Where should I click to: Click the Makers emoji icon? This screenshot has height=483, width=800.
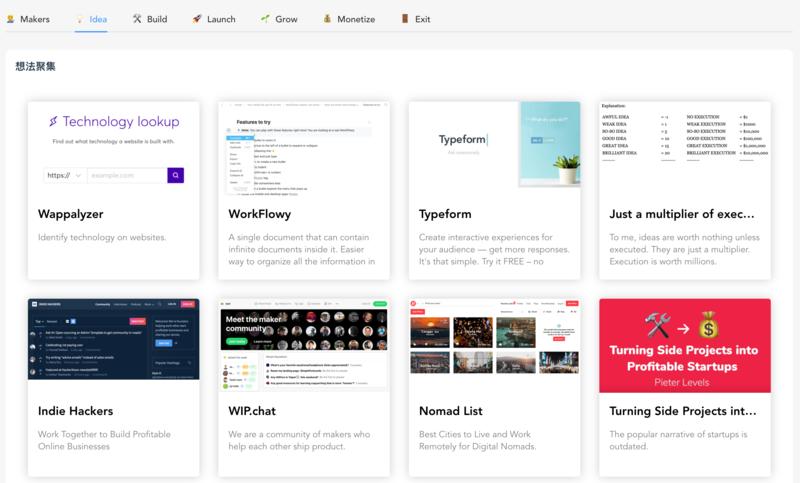(x=10, y=18)
